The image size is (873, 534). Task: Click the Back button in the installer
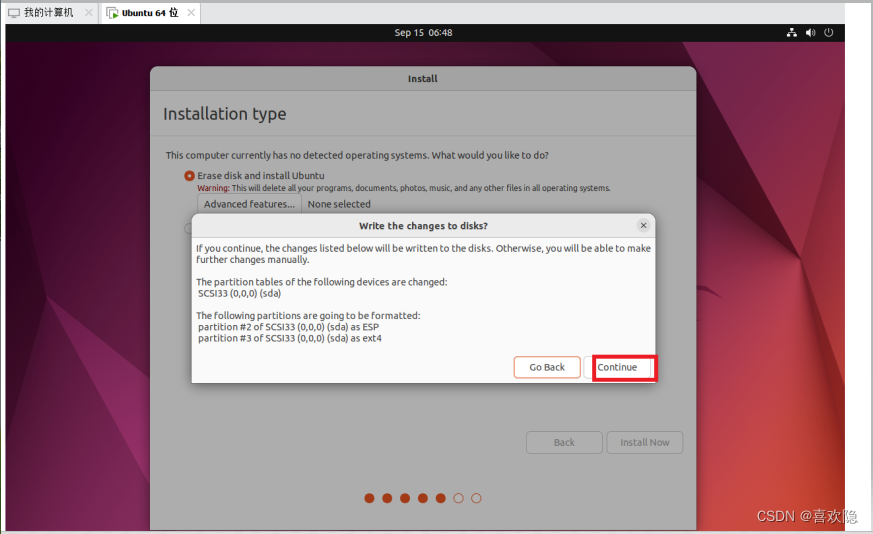click(564, 442)
